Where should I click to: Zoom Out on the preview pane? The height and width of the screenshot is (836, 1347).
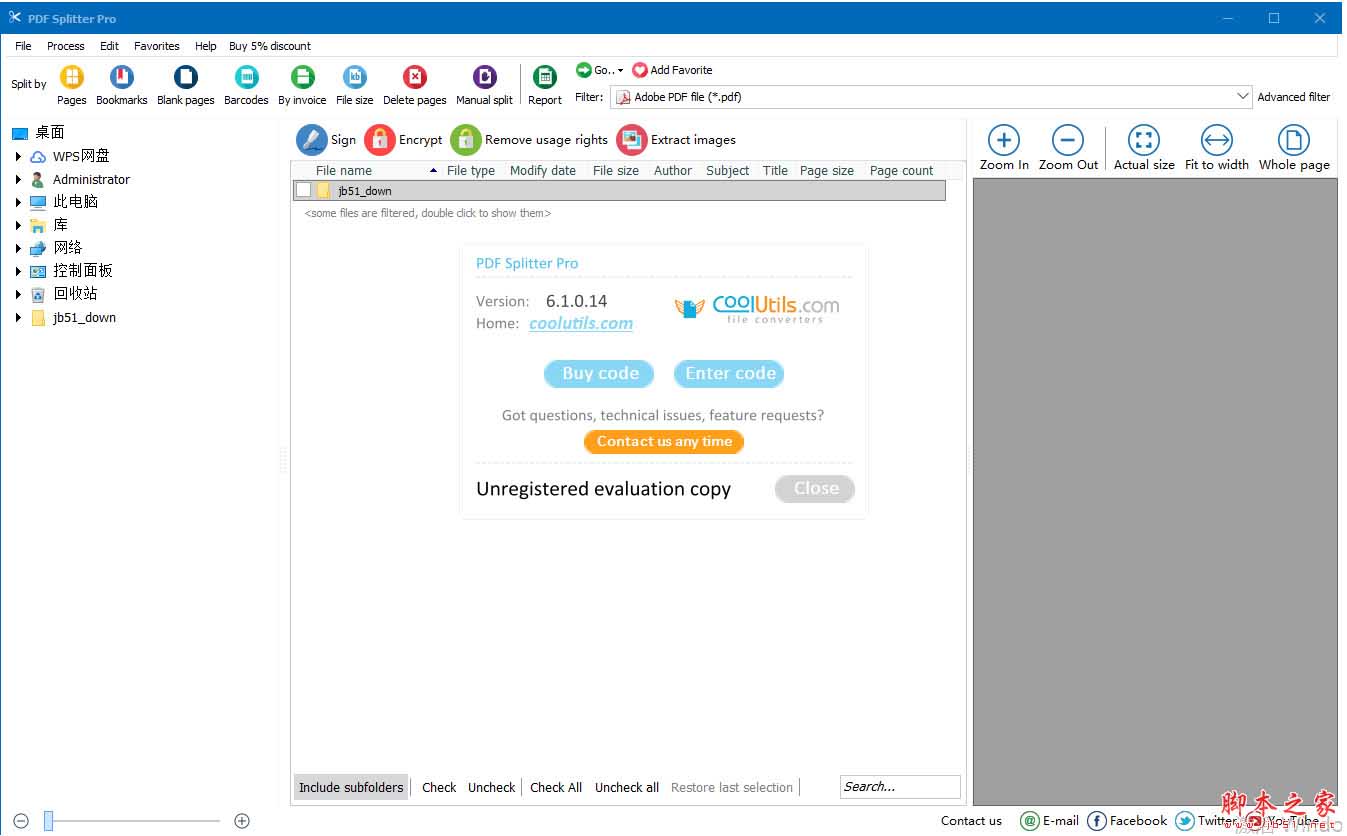tap(1068, 140)
